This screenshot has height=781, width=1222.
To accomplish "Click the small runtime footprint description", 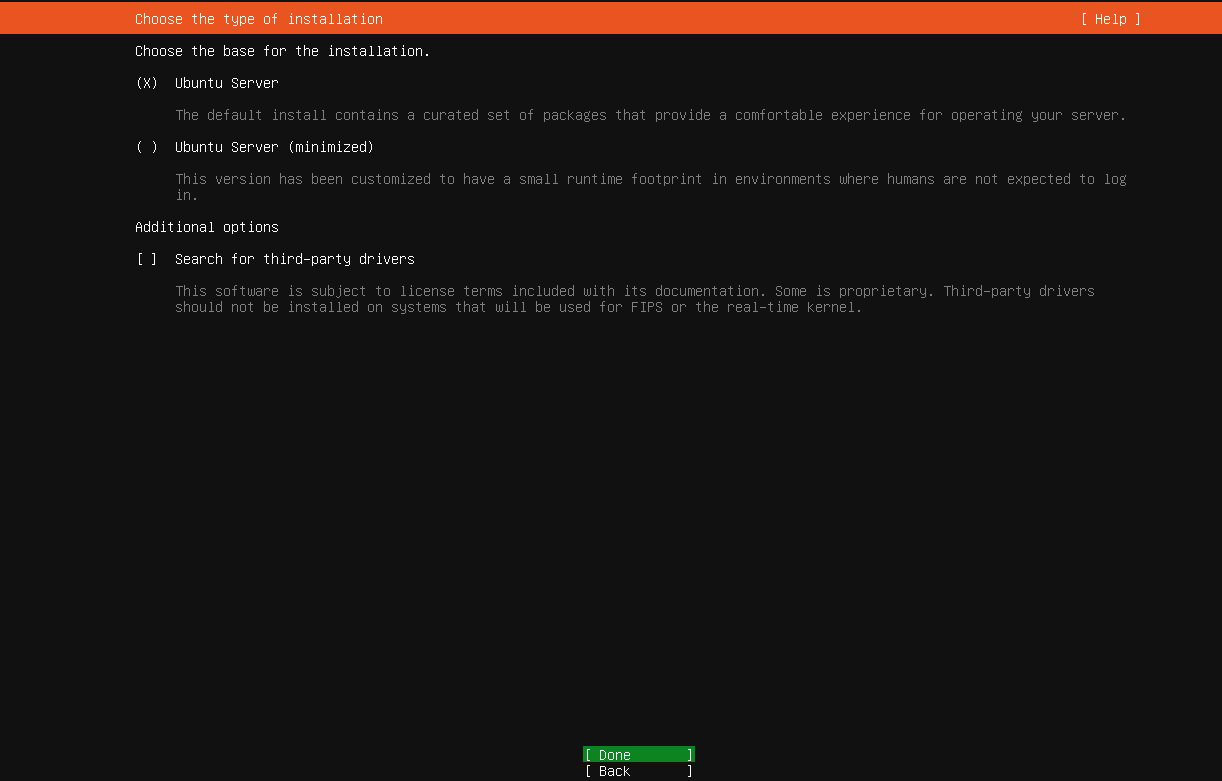I will [x=651, y=187].
